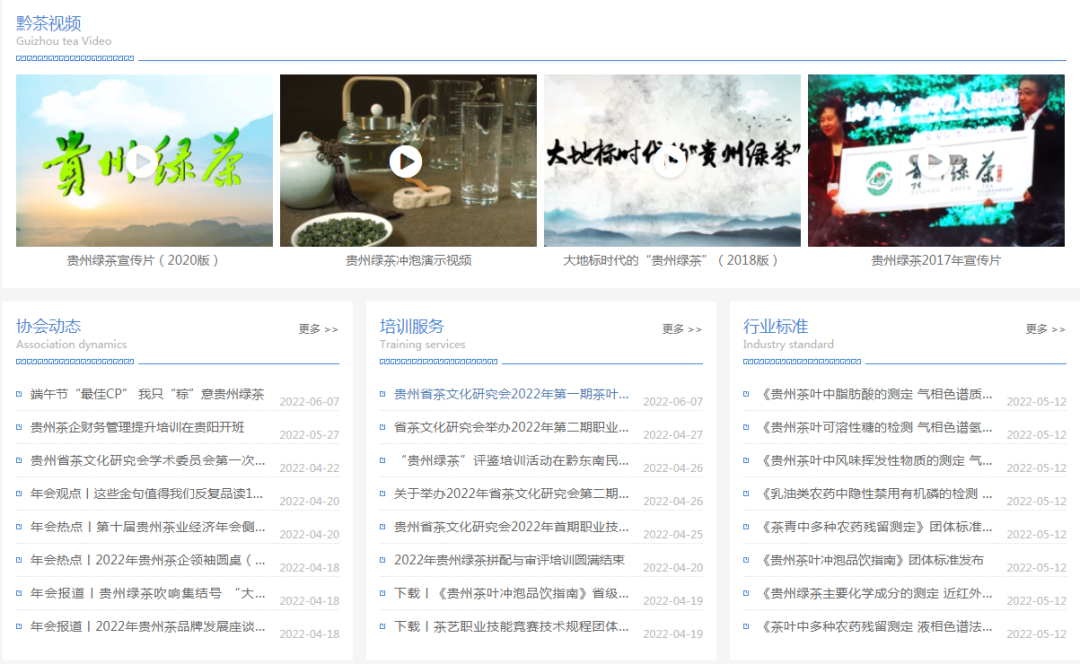
Task: Open "贵州绿茶"评鉴培训活动在黔东南 article
Action: [511, 460]
